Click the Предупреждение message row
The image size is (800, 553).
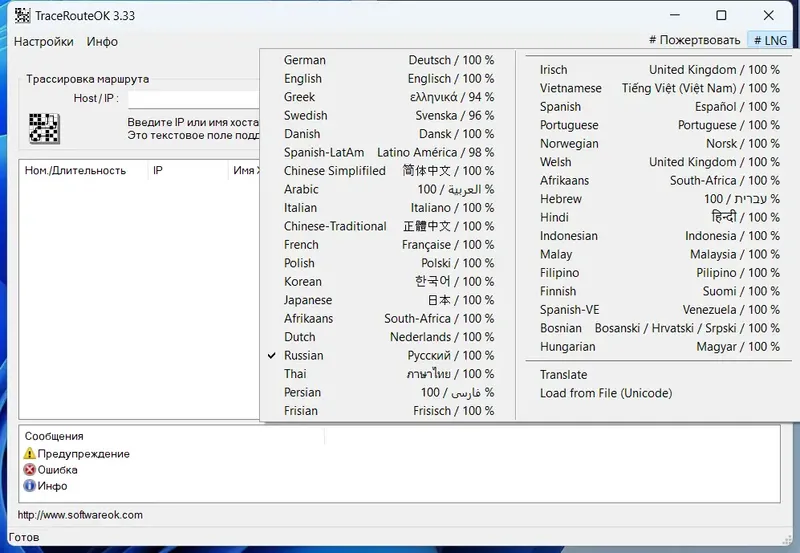point(77,454)
